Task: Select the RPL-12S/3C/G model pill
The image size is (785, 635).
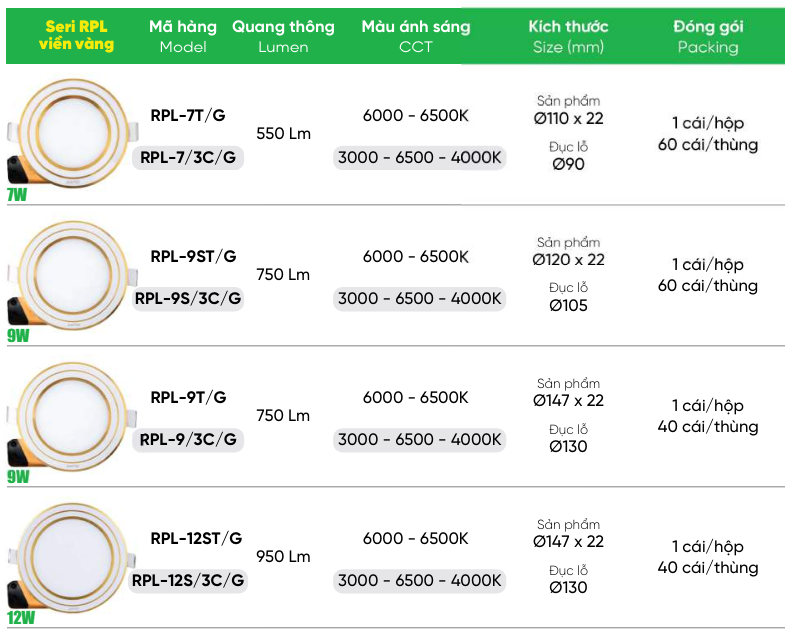Action: pos(188,581)
